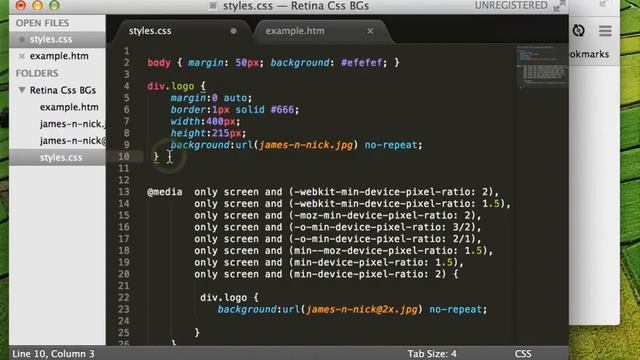Click line number 22 in gutter
The width and height of the screenshot is (640, 360).
click(x=124, y=298)
